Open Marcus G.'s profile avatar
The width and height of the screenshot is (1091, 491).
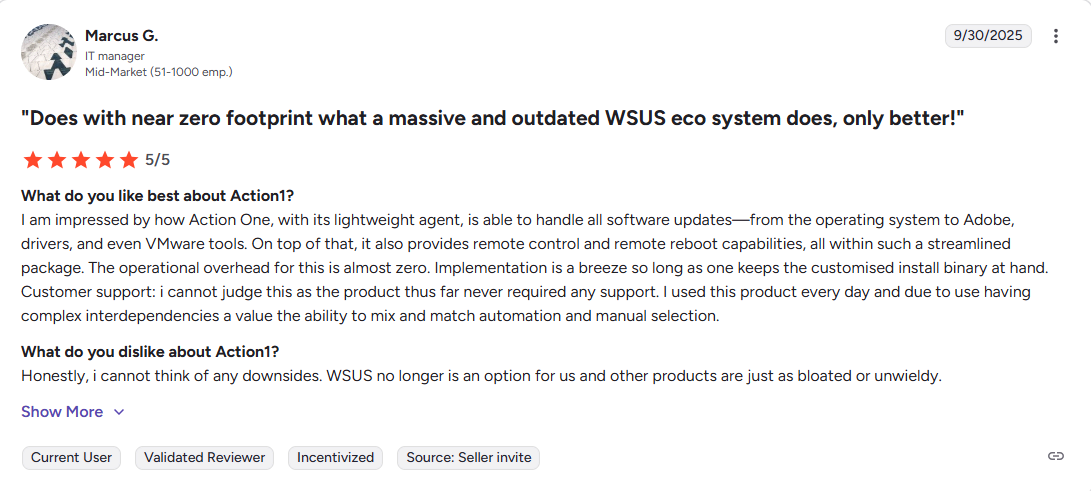coord(48,52)
